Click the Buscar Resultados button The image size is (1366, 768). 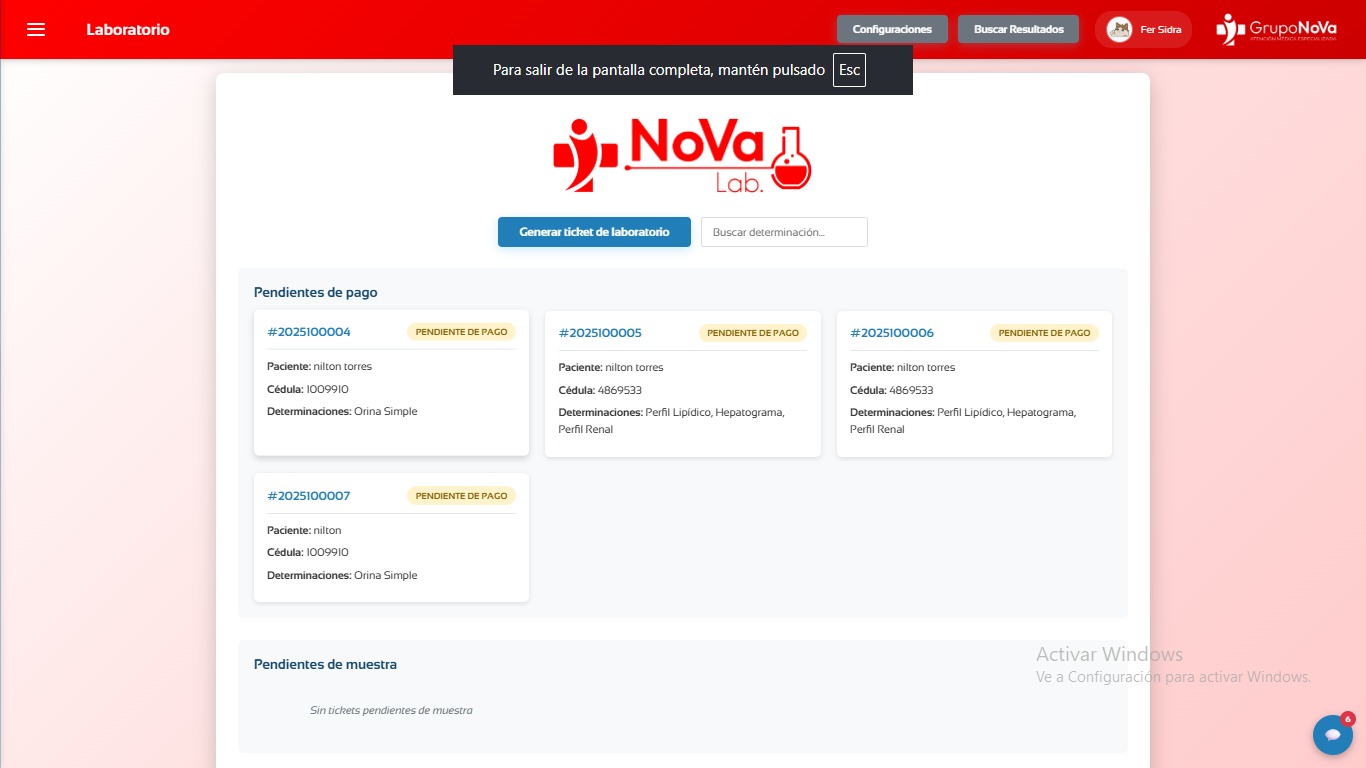tap(1018, 29)
